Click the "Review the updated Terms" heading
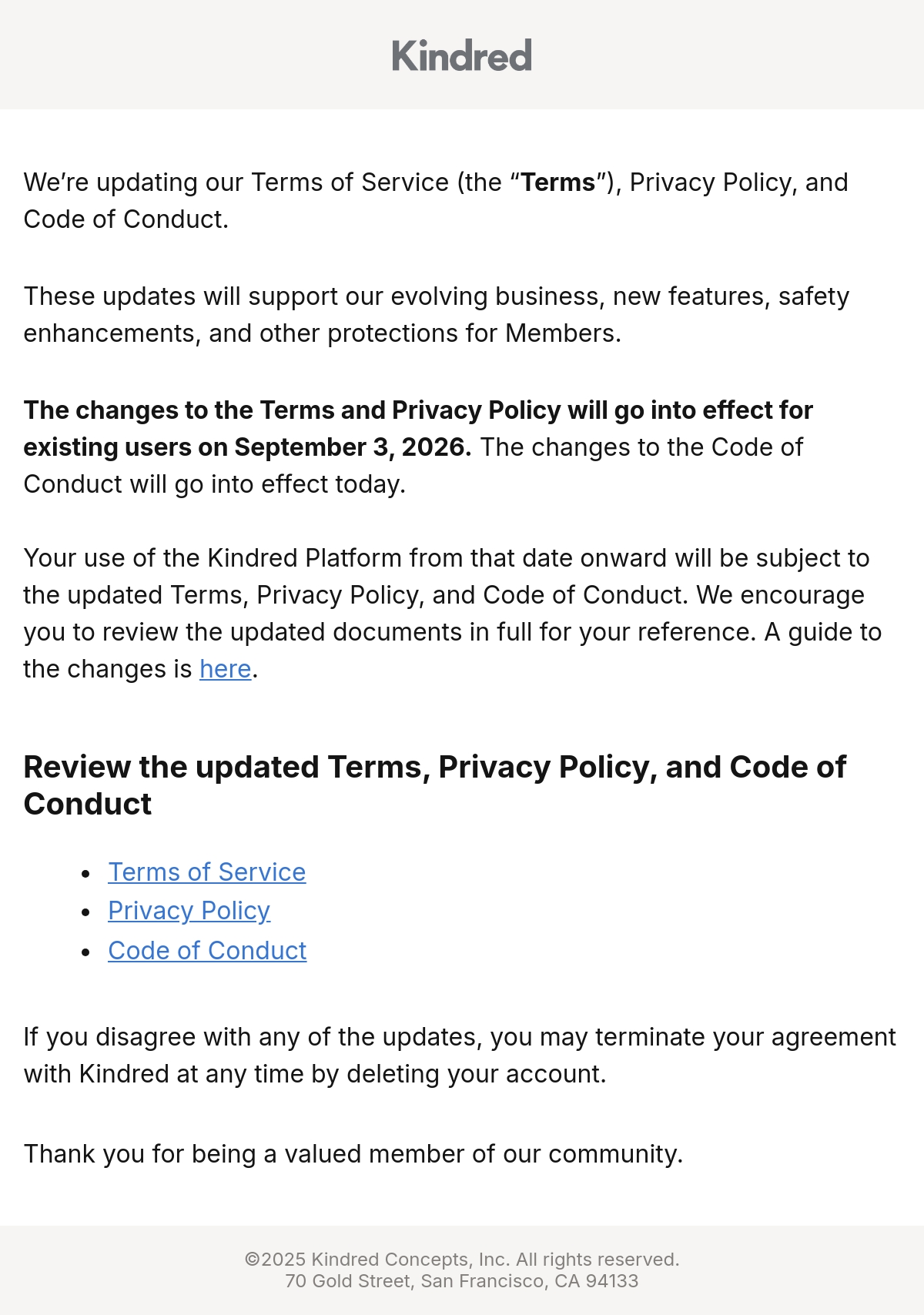Screen dimensions: 924x1315 pyautogui.click(x=435, y=785)
